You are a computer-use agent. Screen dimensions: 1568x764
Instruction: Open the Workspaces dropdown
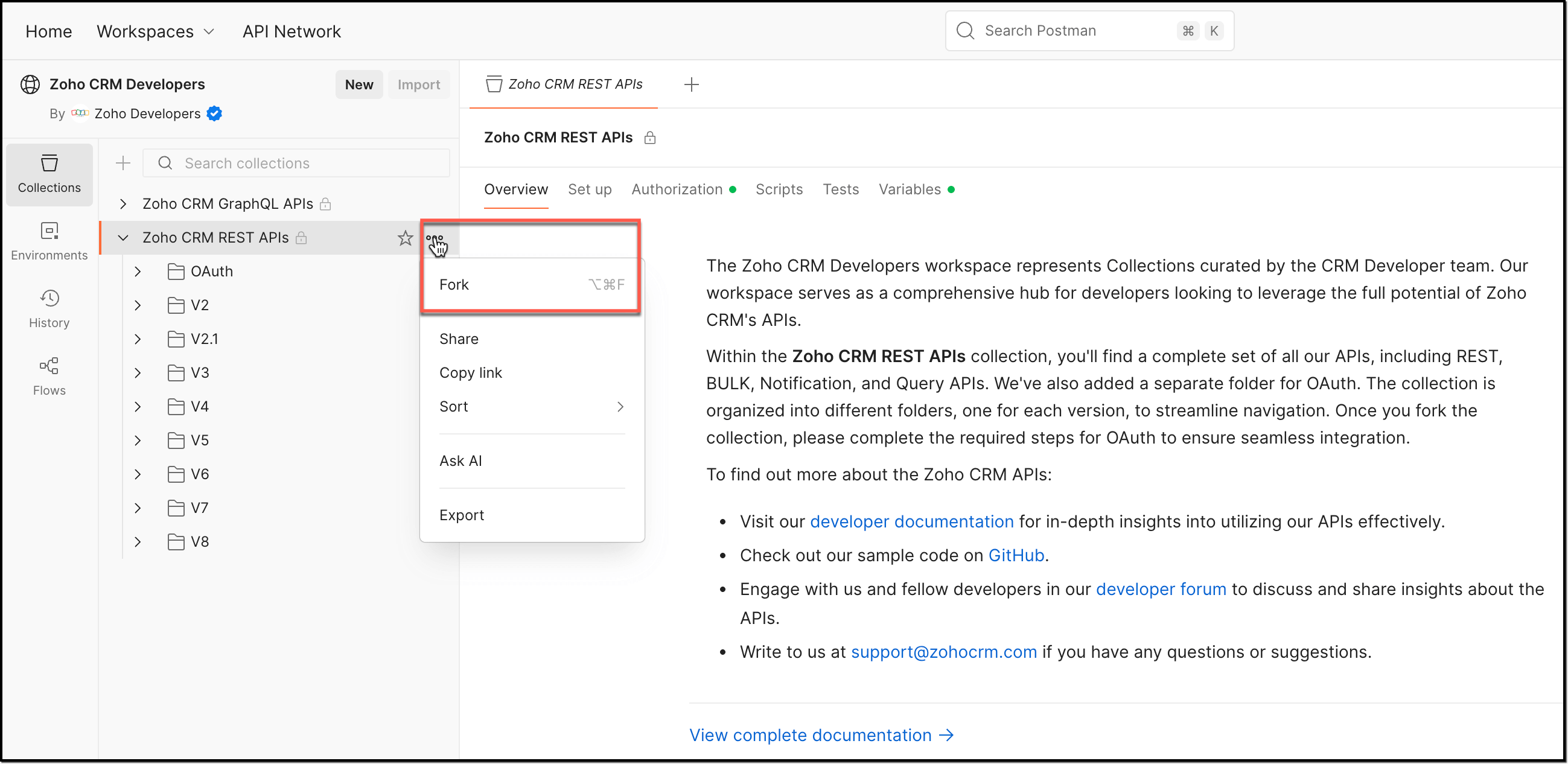155,31
